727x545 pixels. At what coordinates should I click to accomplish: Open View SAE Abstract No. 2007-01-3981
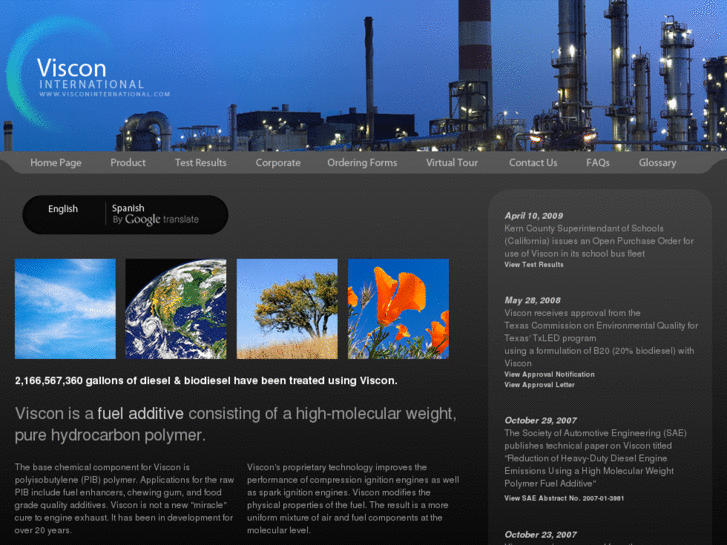click(x=564, y=498)
